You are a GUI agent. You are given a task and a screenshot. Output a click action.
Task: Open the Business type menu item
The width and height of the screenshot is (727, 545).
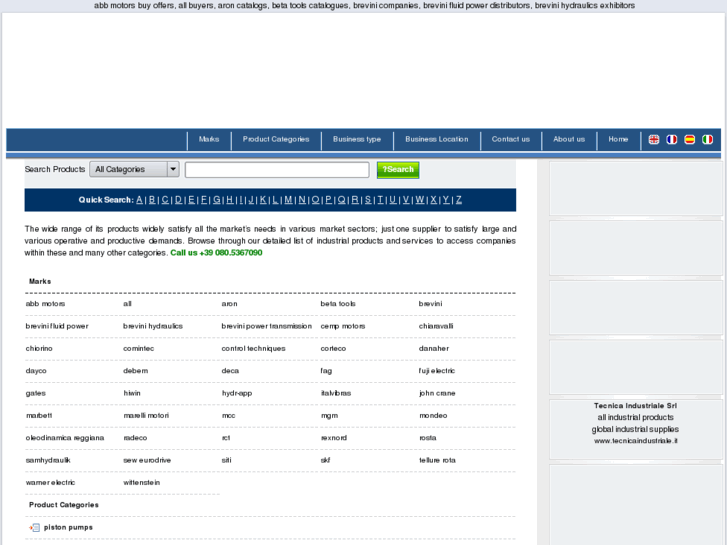(357, 139)
